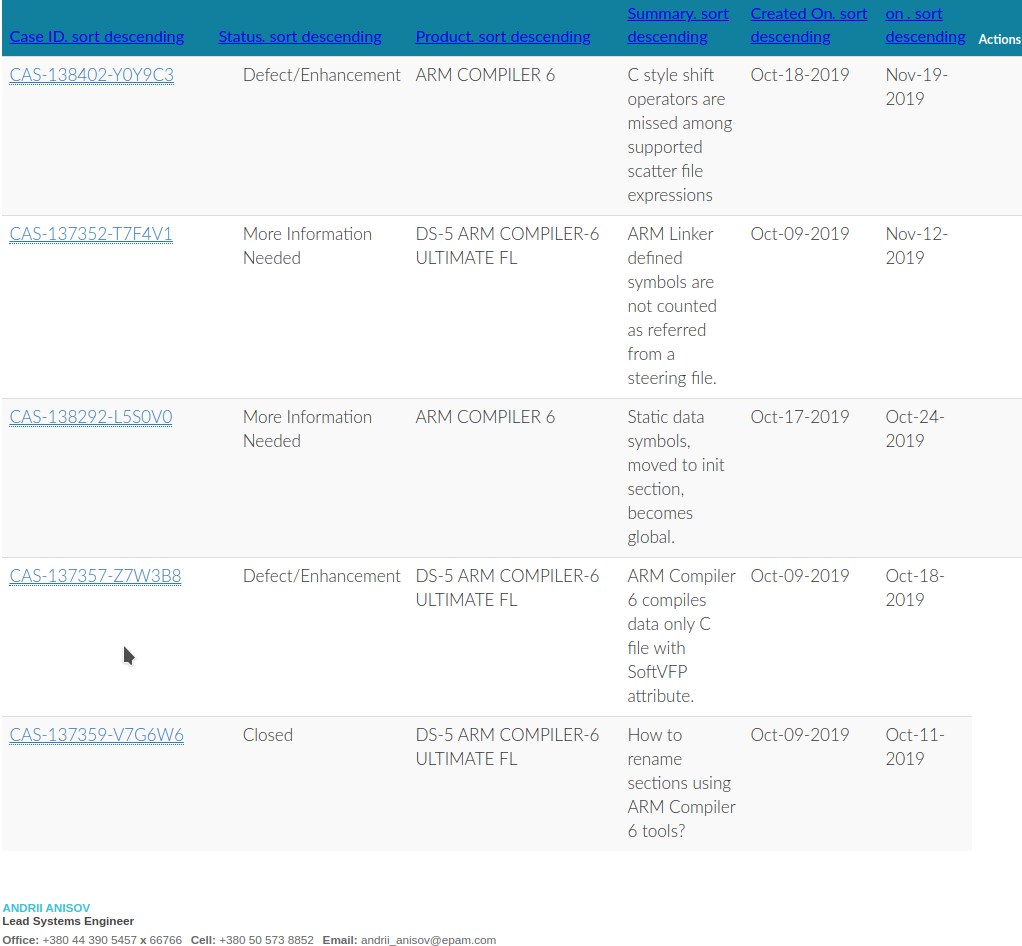Sort table by Case ID column
This screenshot has height=946, width=1022.
(96, 37)
